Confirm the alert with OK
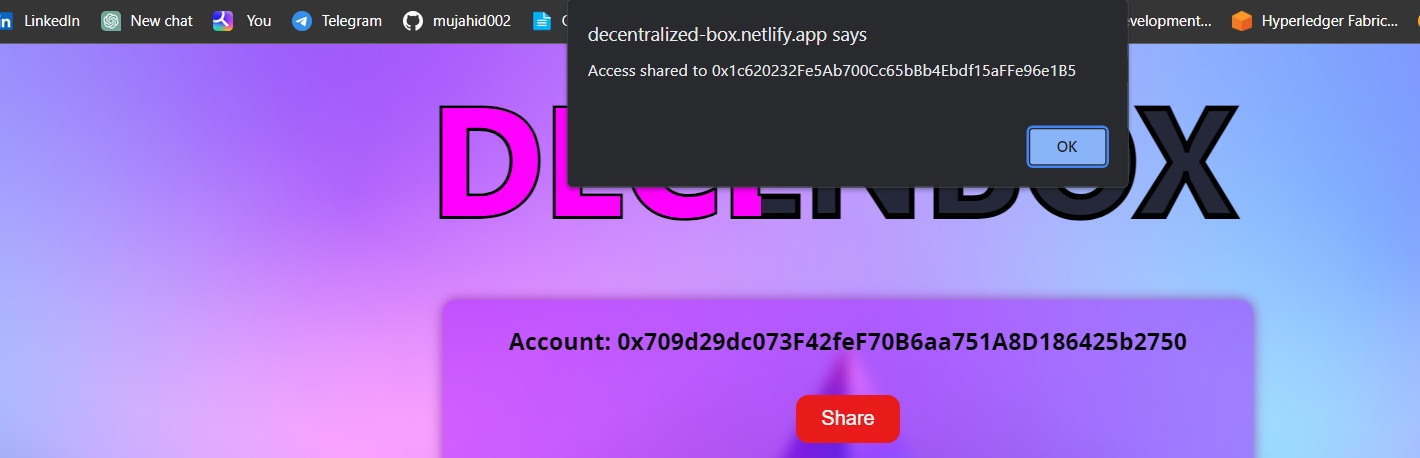 [x=1067, y=146]
